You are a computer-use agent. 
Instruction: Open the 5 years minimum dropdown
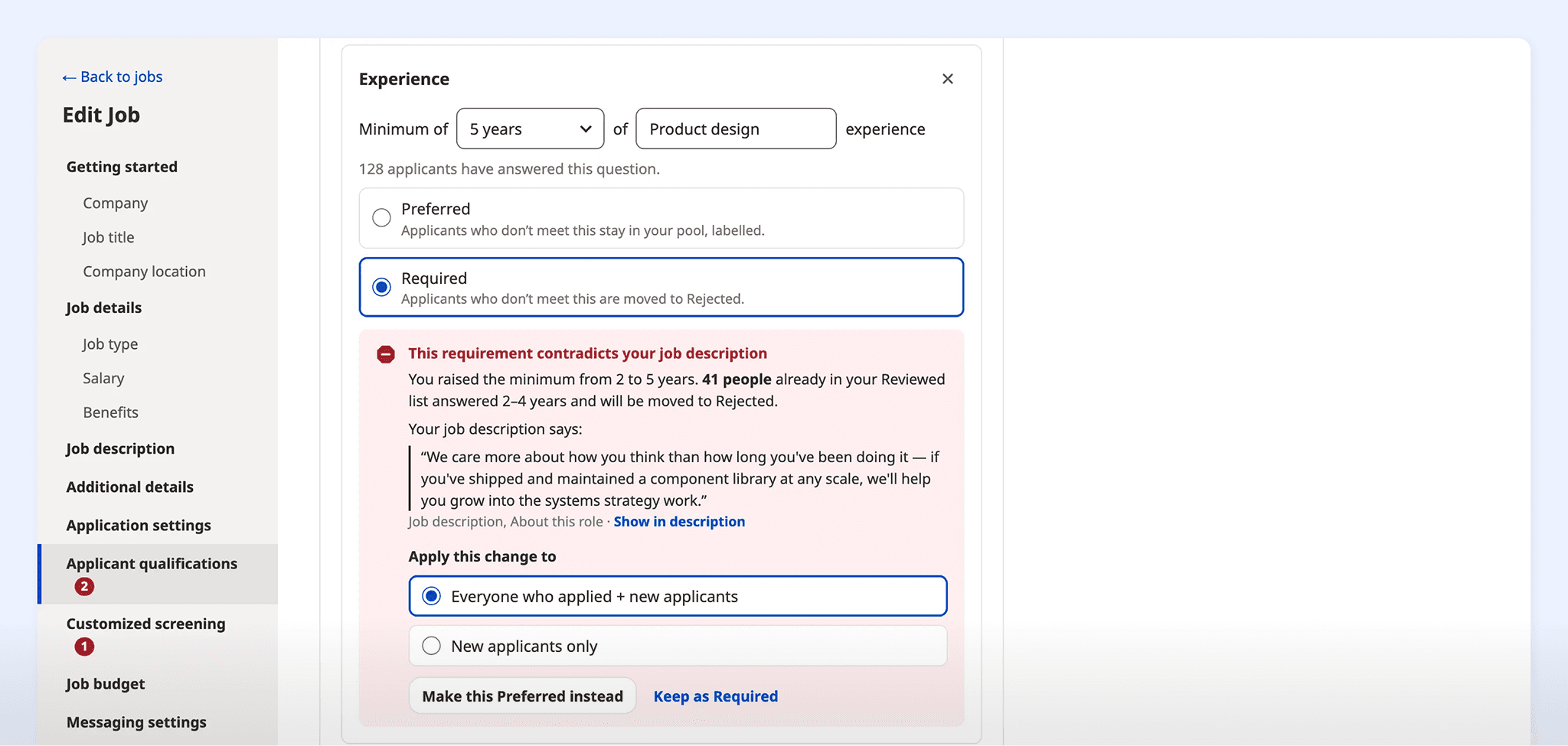(x=530, y=129)
